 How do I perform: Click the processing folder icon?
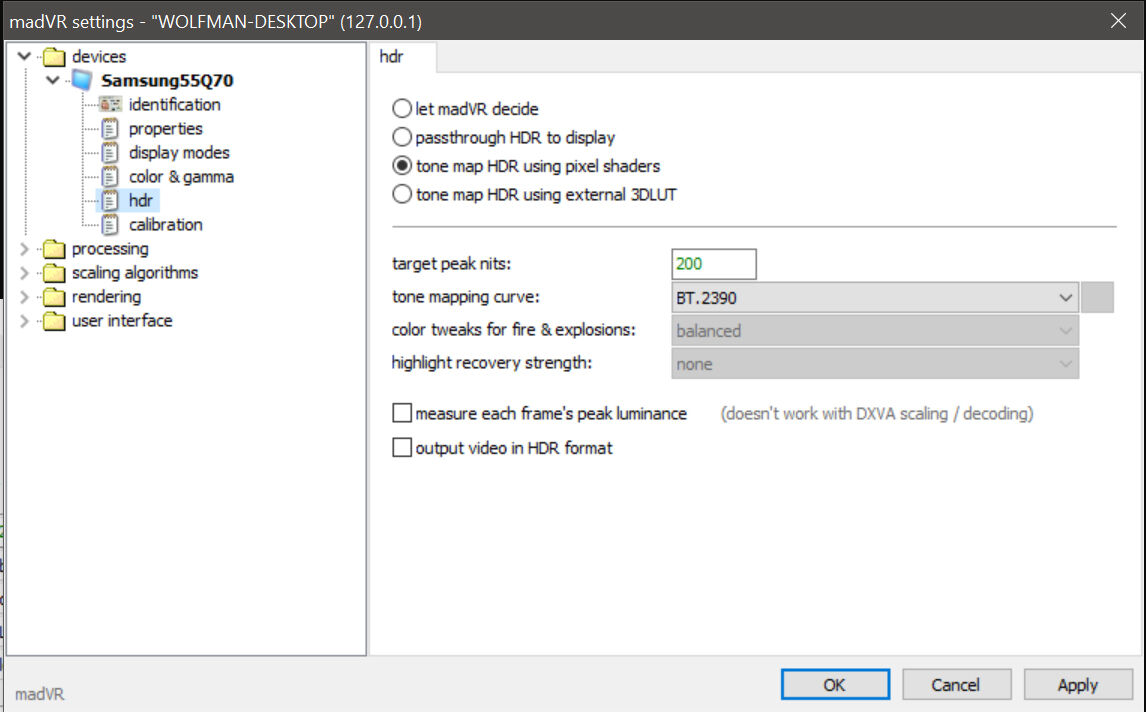pyautogui.click(x=54, y=249)
